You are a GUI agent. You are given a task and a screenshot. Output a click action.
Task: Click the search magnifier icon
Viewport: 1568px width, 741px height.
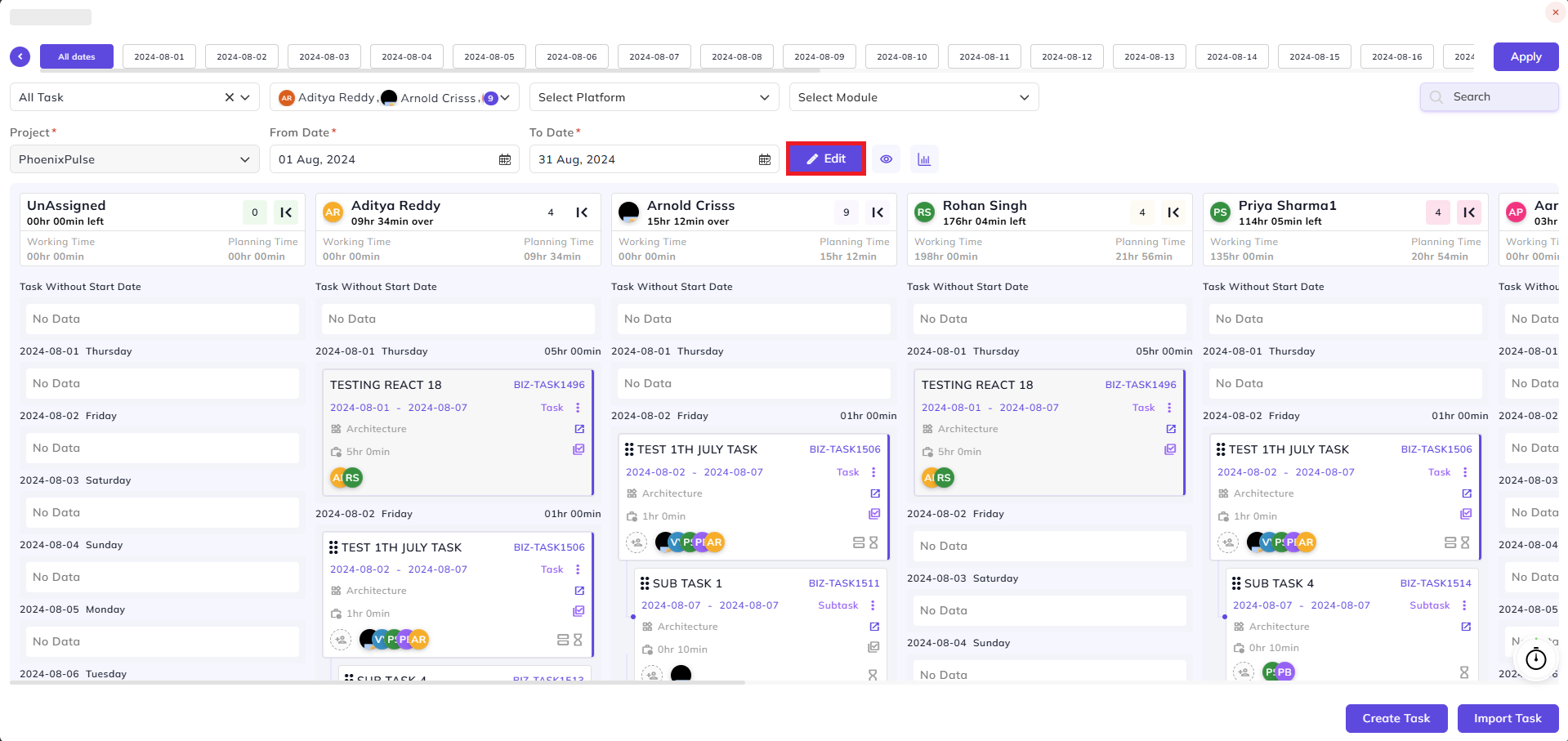[x=1436, y=97]
